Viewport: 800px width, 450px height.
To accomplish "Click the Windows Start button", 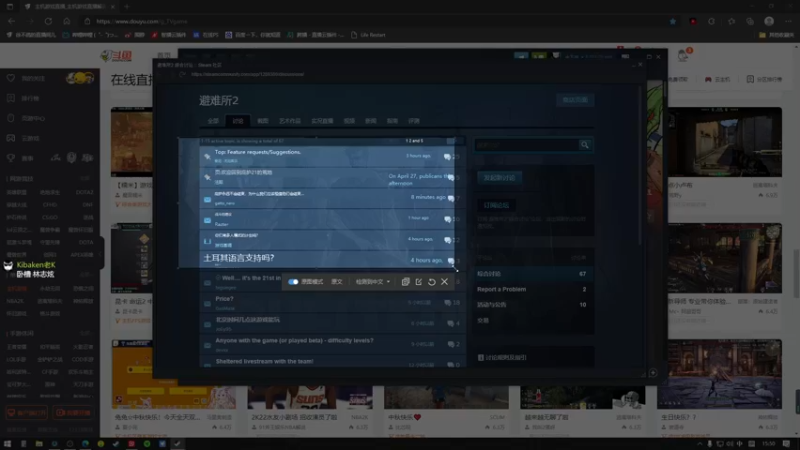I will (x=8, y=444).
